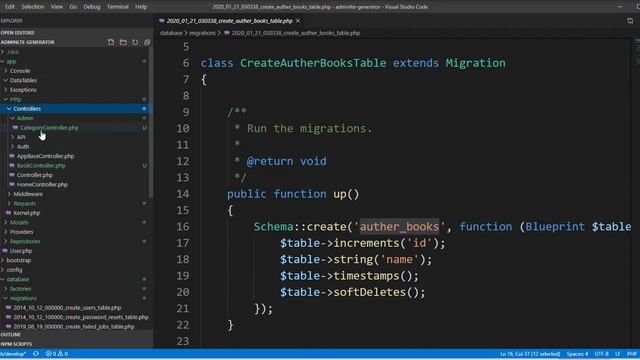Collapse the migrations folder
The height and width of the screenshot is (360, 640).
[6, 298]
